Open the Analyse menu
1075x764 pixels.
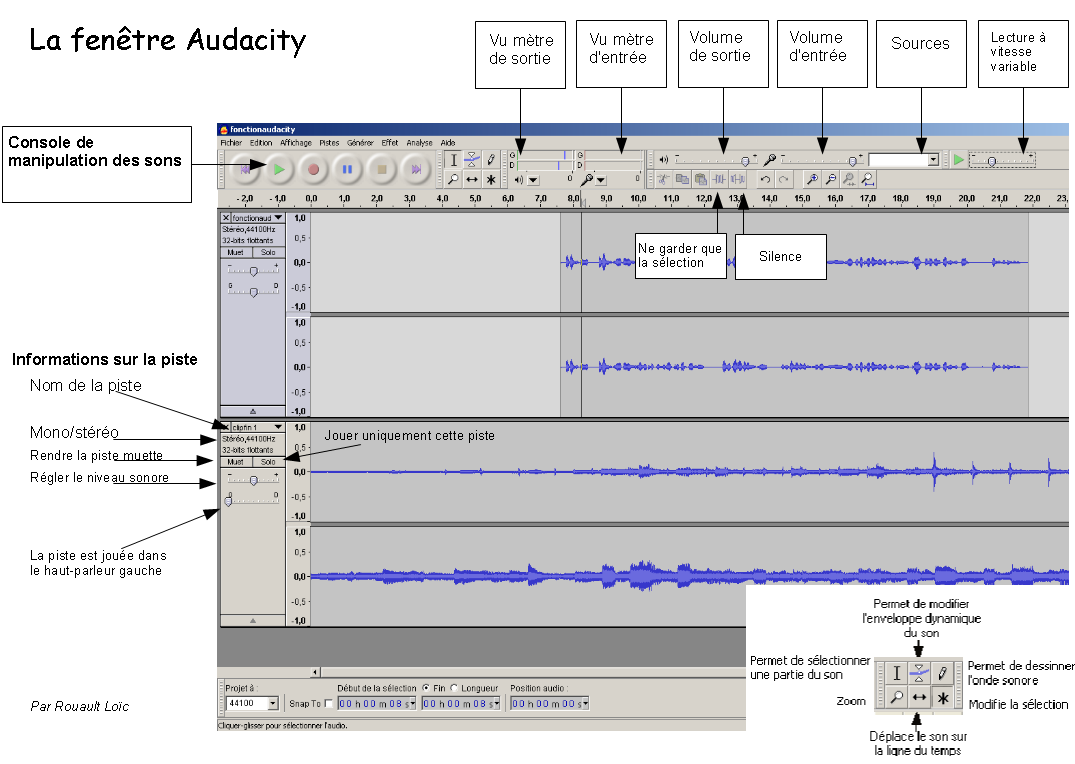(x=419, y=143)
